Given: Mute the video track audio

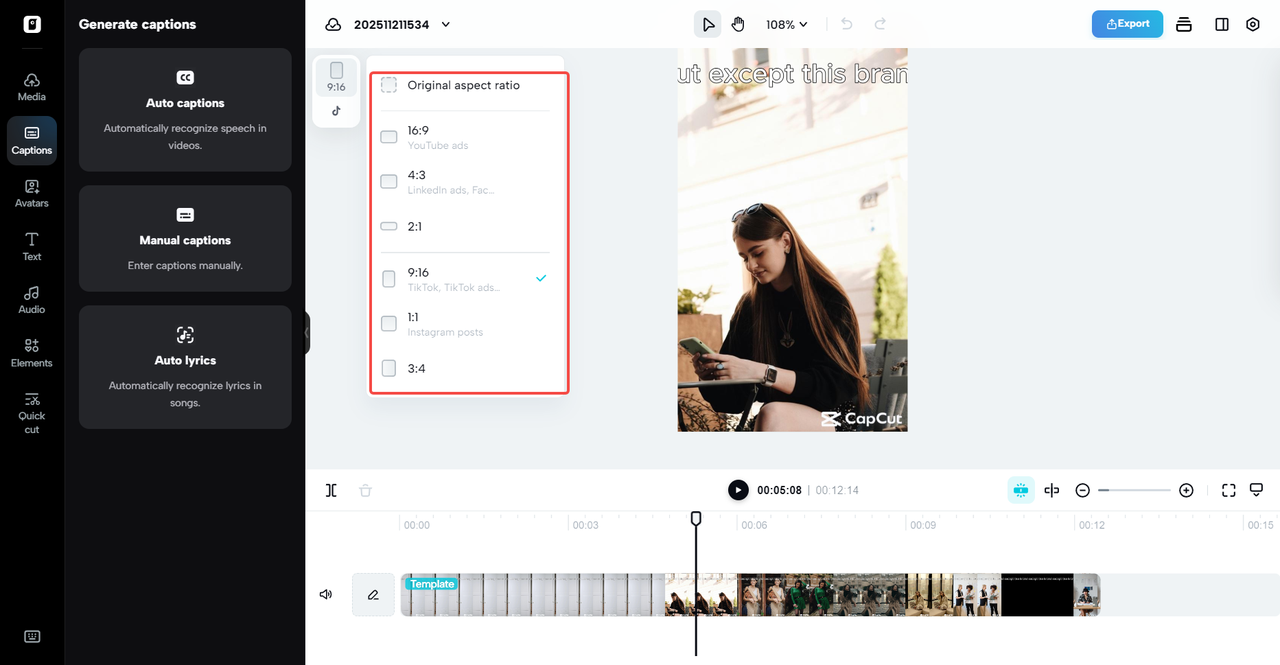Looking at the screenshot, I should point(325,594).
